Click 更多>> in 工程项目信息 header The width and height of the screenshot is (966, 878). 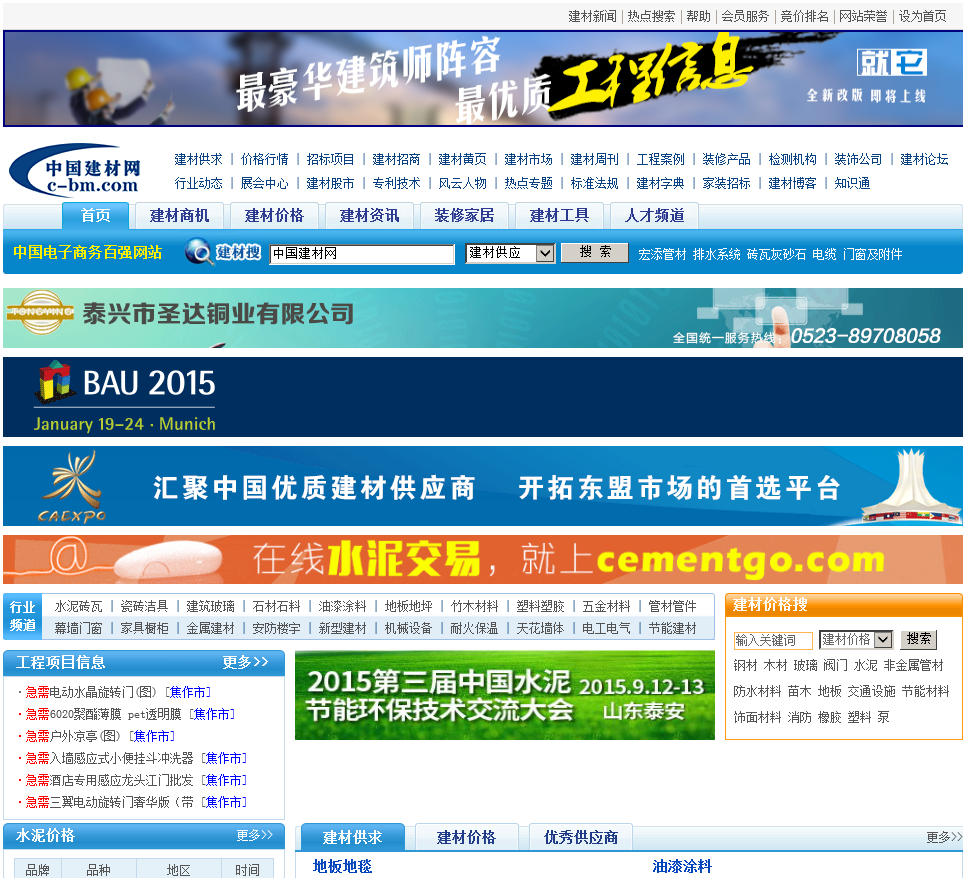pyautogui.click(x=245, y=662)
